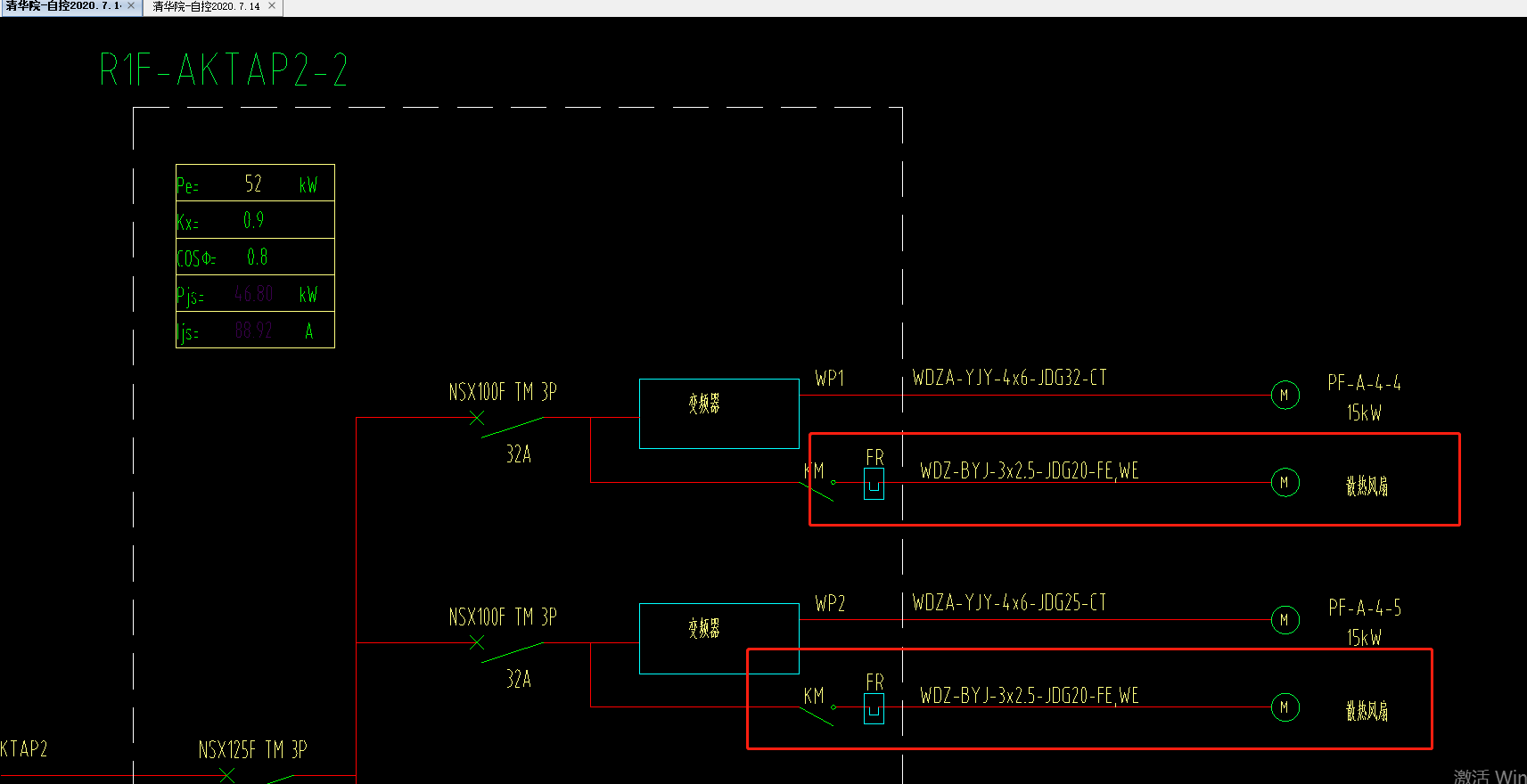Click the breaker cross symbol under NSX125F
The height and width of the screenshot is (784, 1527).
[227, 775]
